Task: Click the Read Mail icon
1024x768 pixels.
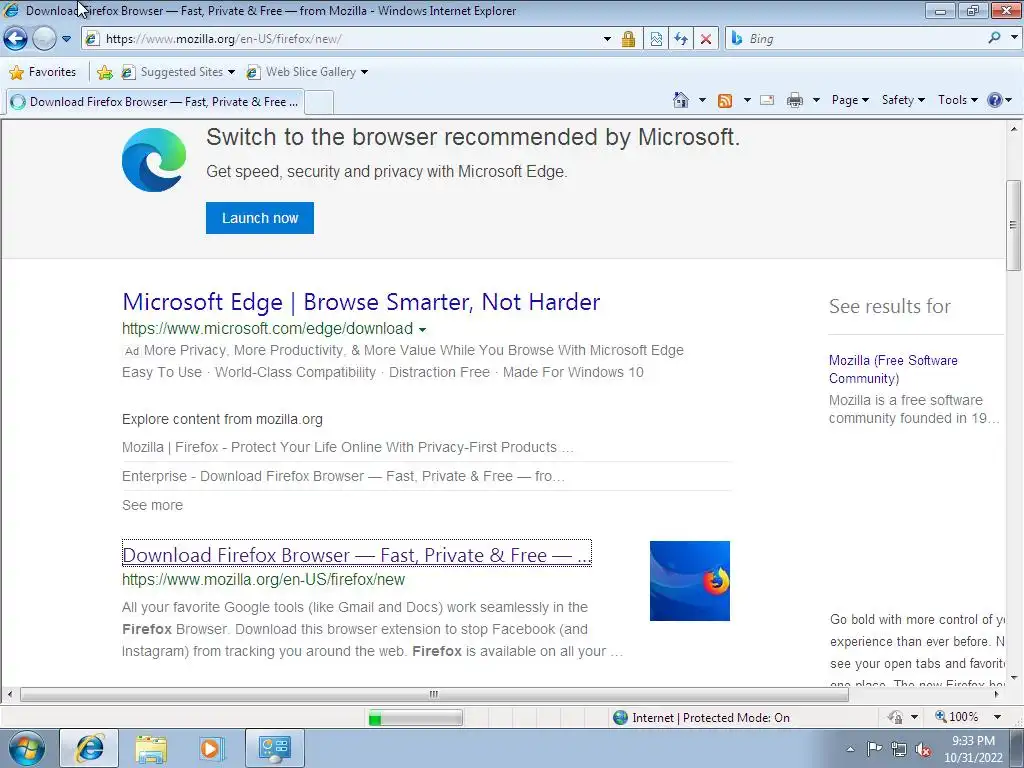Action: [767, 100]
